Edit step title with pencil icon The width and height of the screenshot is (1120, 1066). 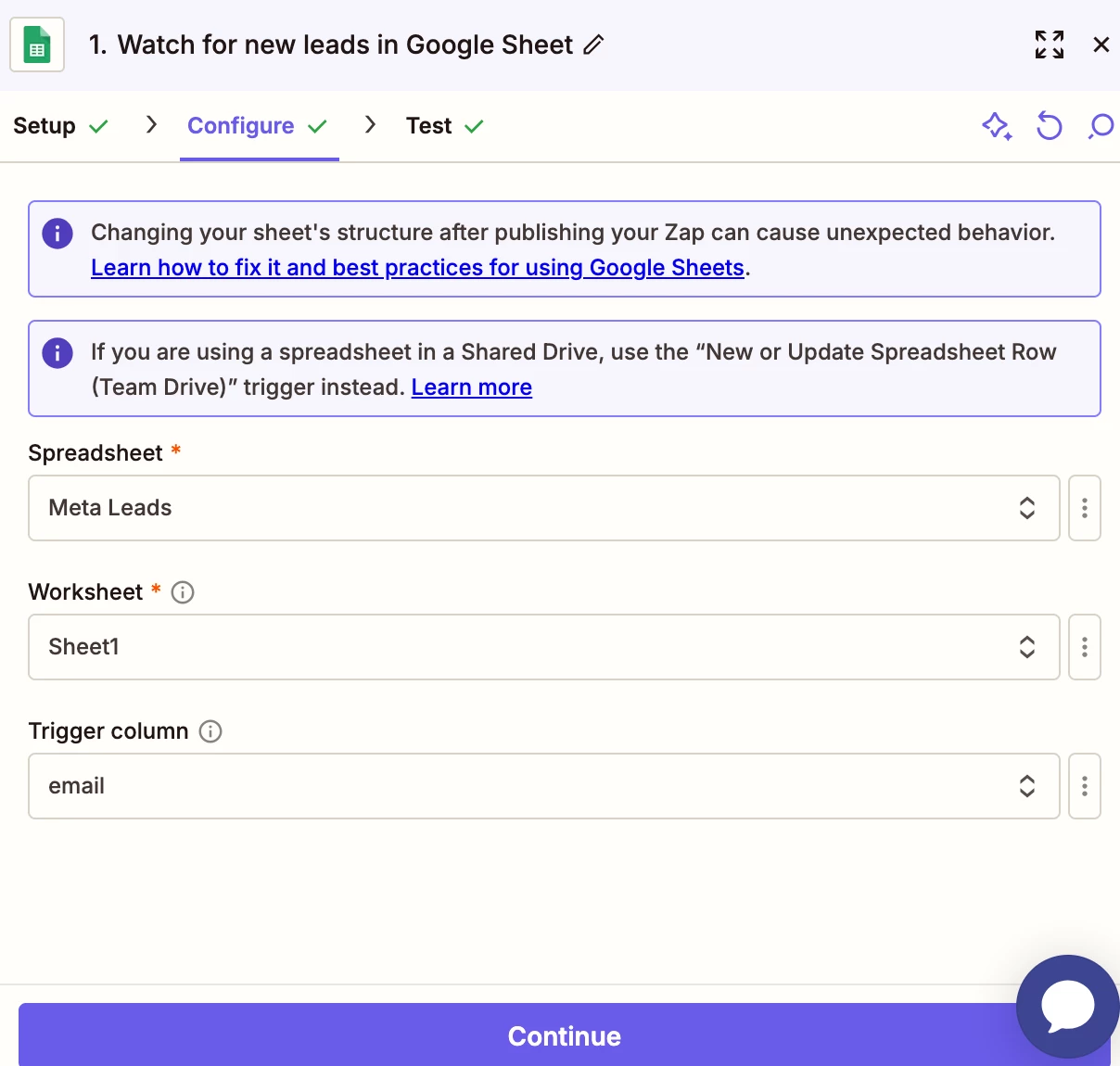[x=593, y=44]
